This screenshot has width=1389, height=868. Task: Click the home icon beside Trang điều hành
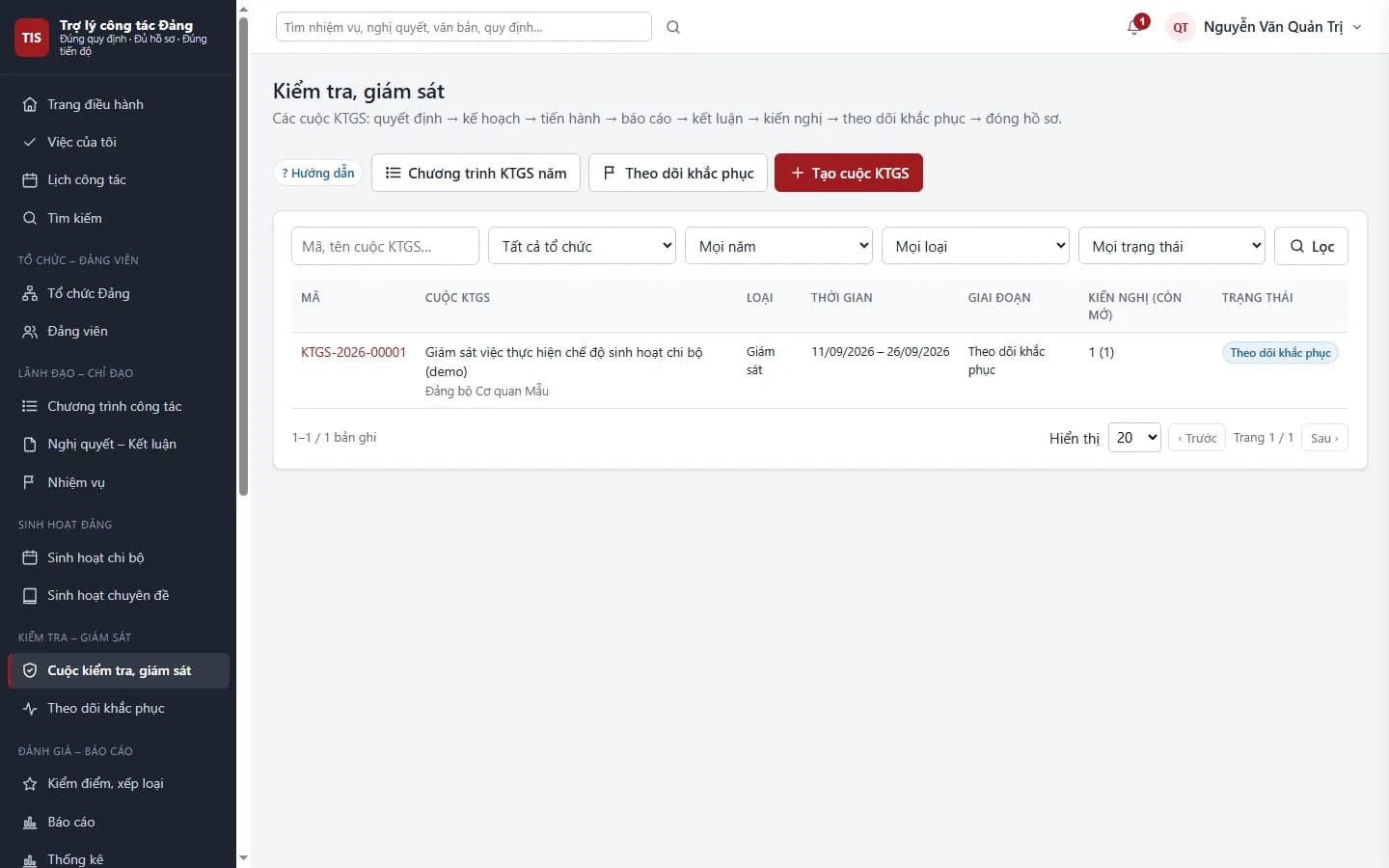[x=30, y=104]
